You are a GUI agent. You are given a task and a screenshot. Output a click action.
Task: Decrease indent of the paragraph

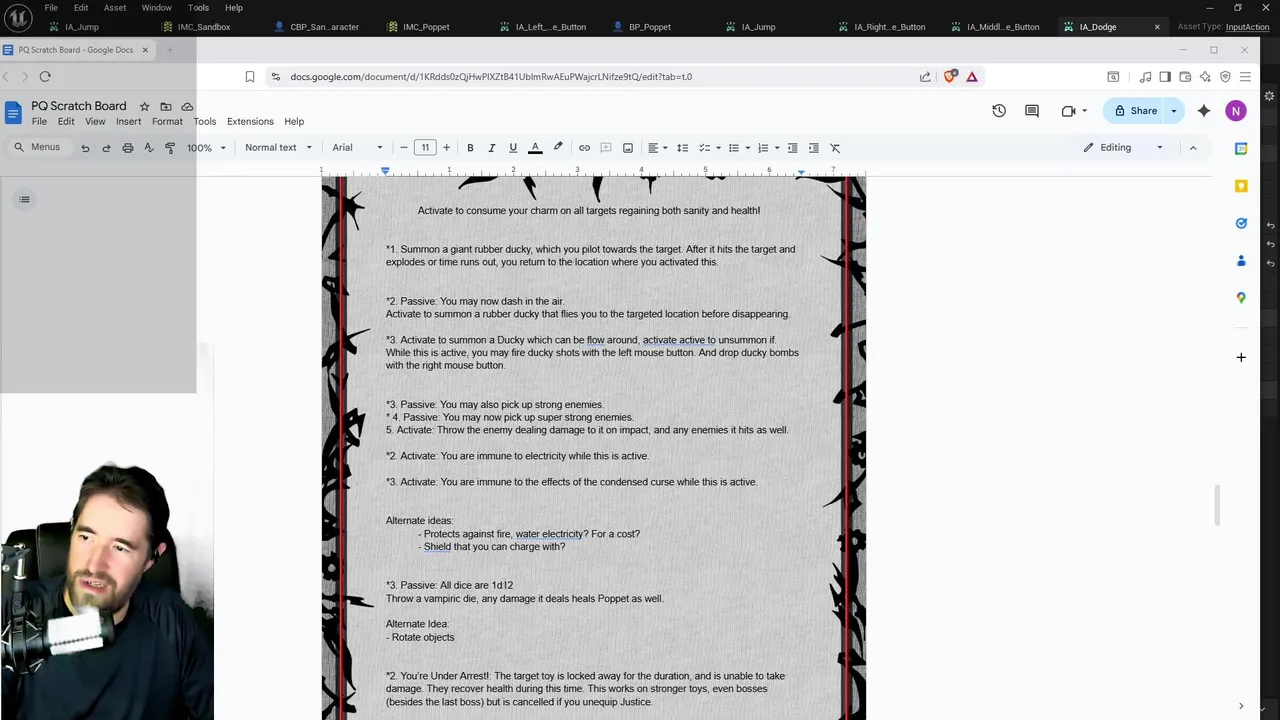pyautogui.click(x=792, y=148)
